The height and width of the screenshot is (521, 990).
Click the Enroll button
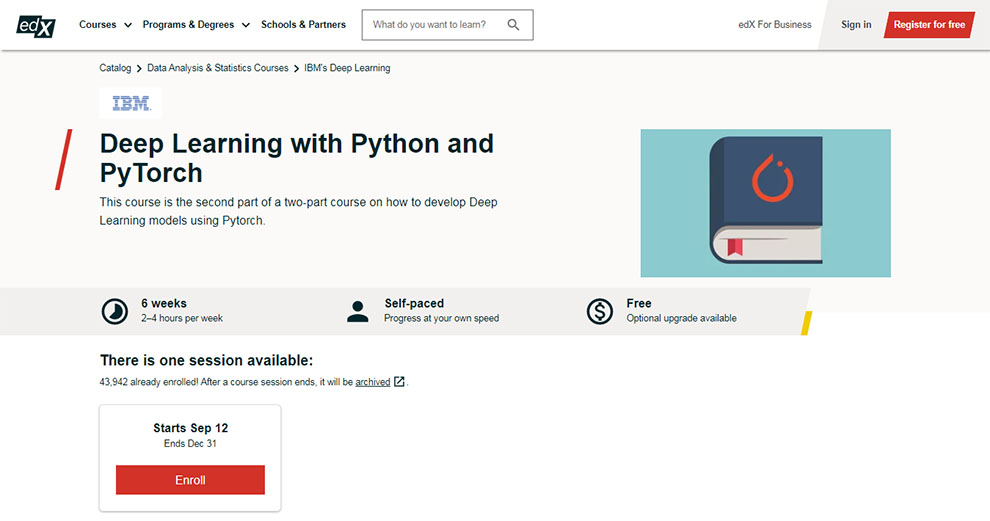coord(190,480)
